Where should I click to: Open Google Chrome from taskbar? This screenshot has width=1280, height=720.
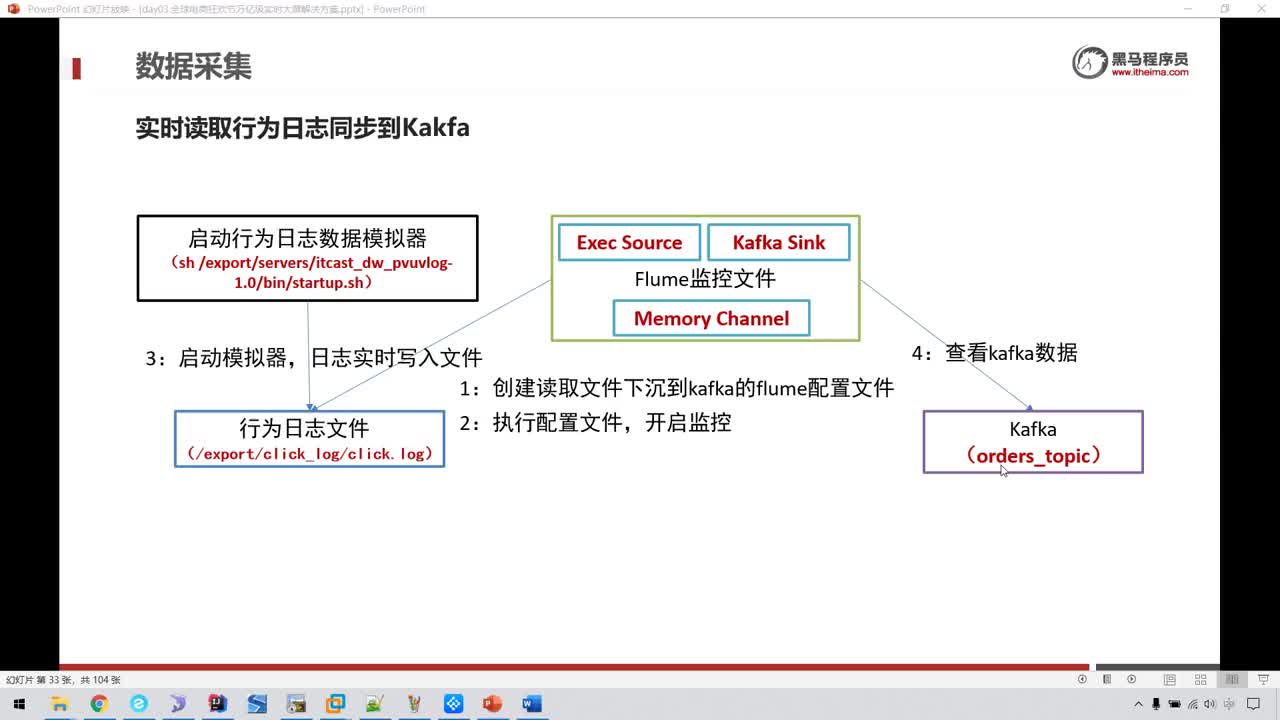(x=98, y=704)
